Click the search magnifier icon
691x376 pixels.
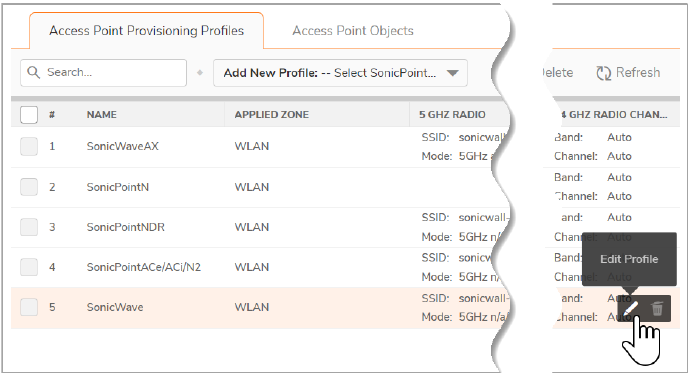point(33,72)
